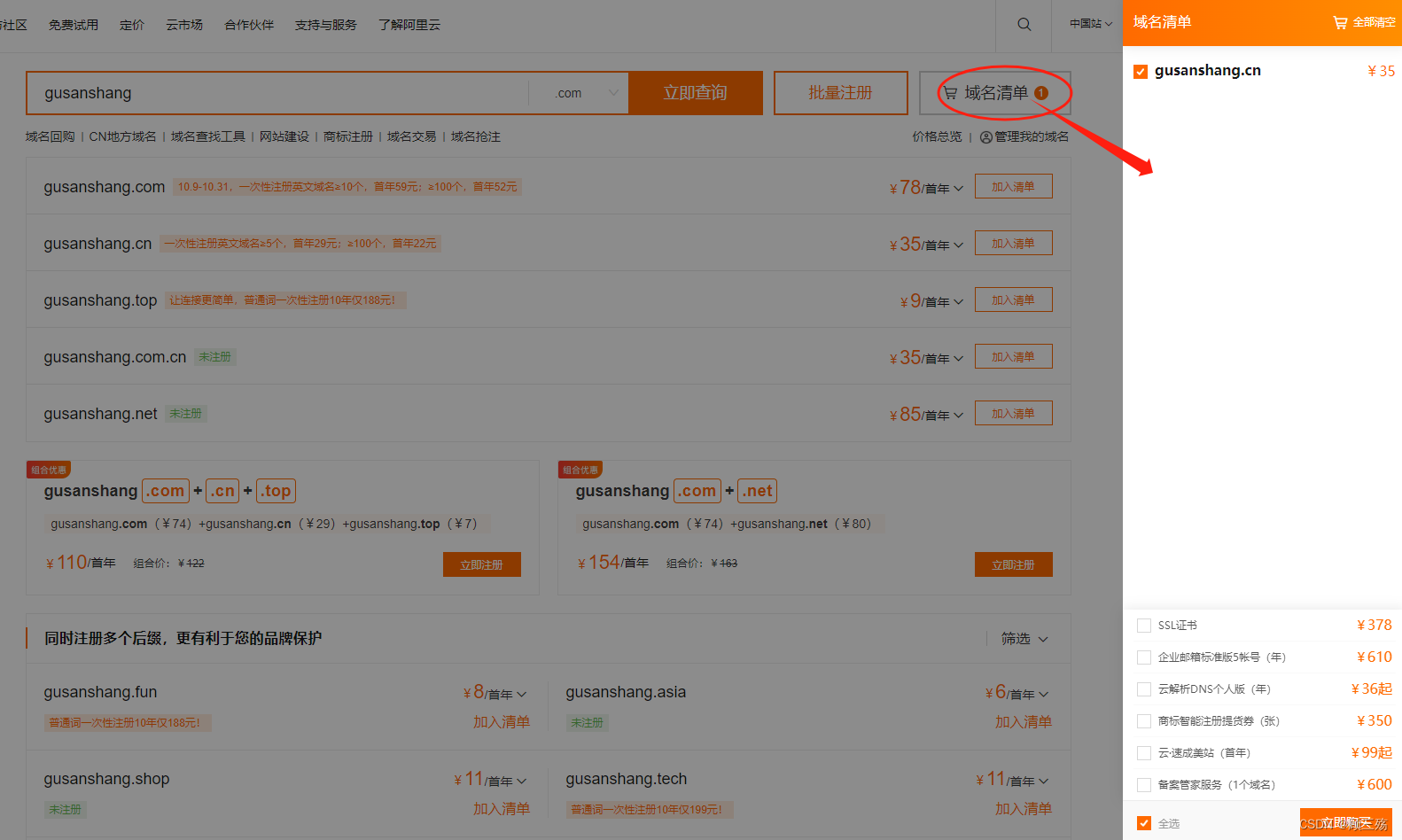This screenshot has width=1402, height=840.
Task: Click the 批量注册 button
Action: click(x=841, y=93)
